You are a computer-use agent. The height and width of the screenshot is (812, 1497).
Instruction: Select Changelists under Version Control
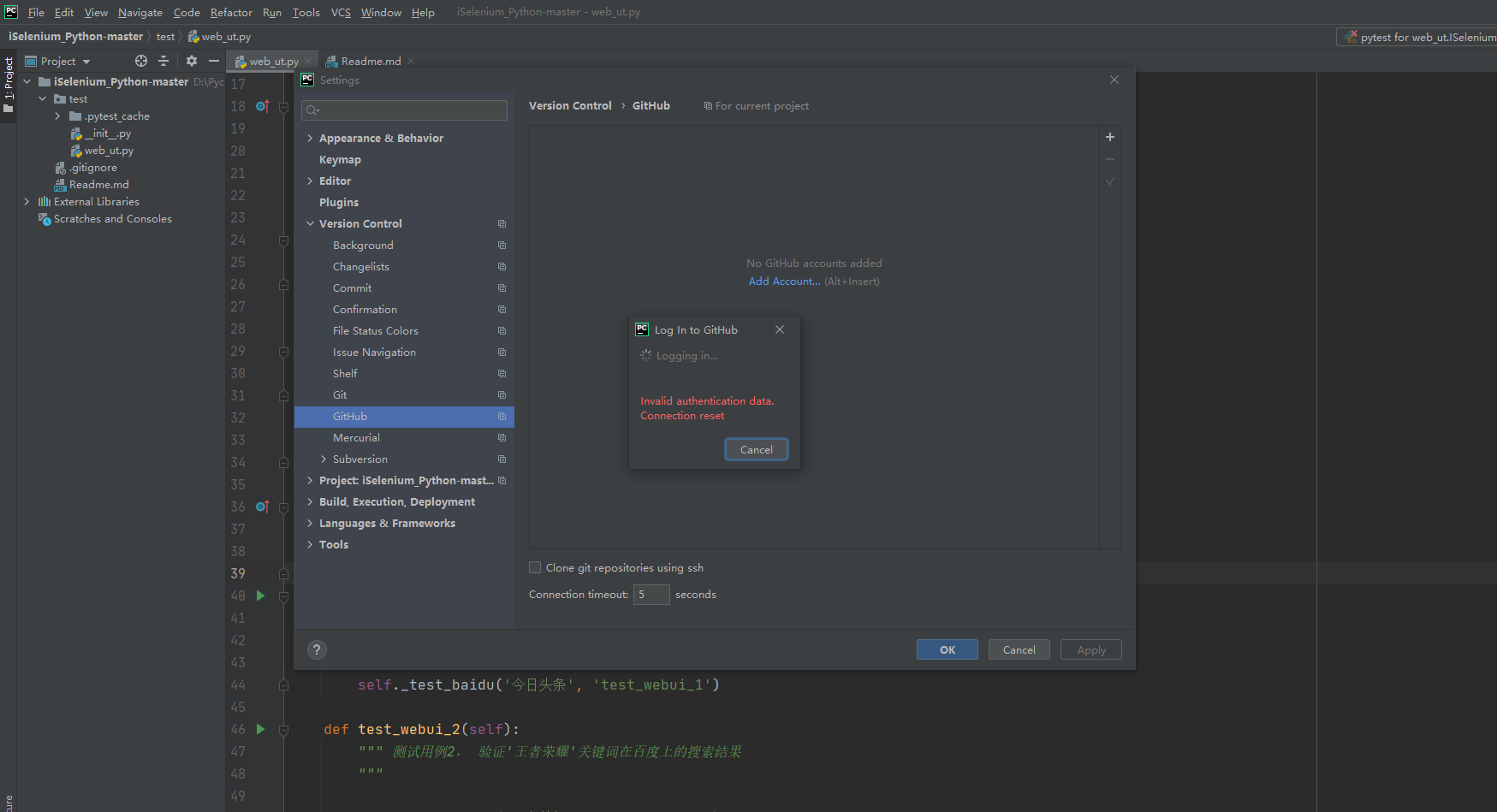[x=361, y=267]
